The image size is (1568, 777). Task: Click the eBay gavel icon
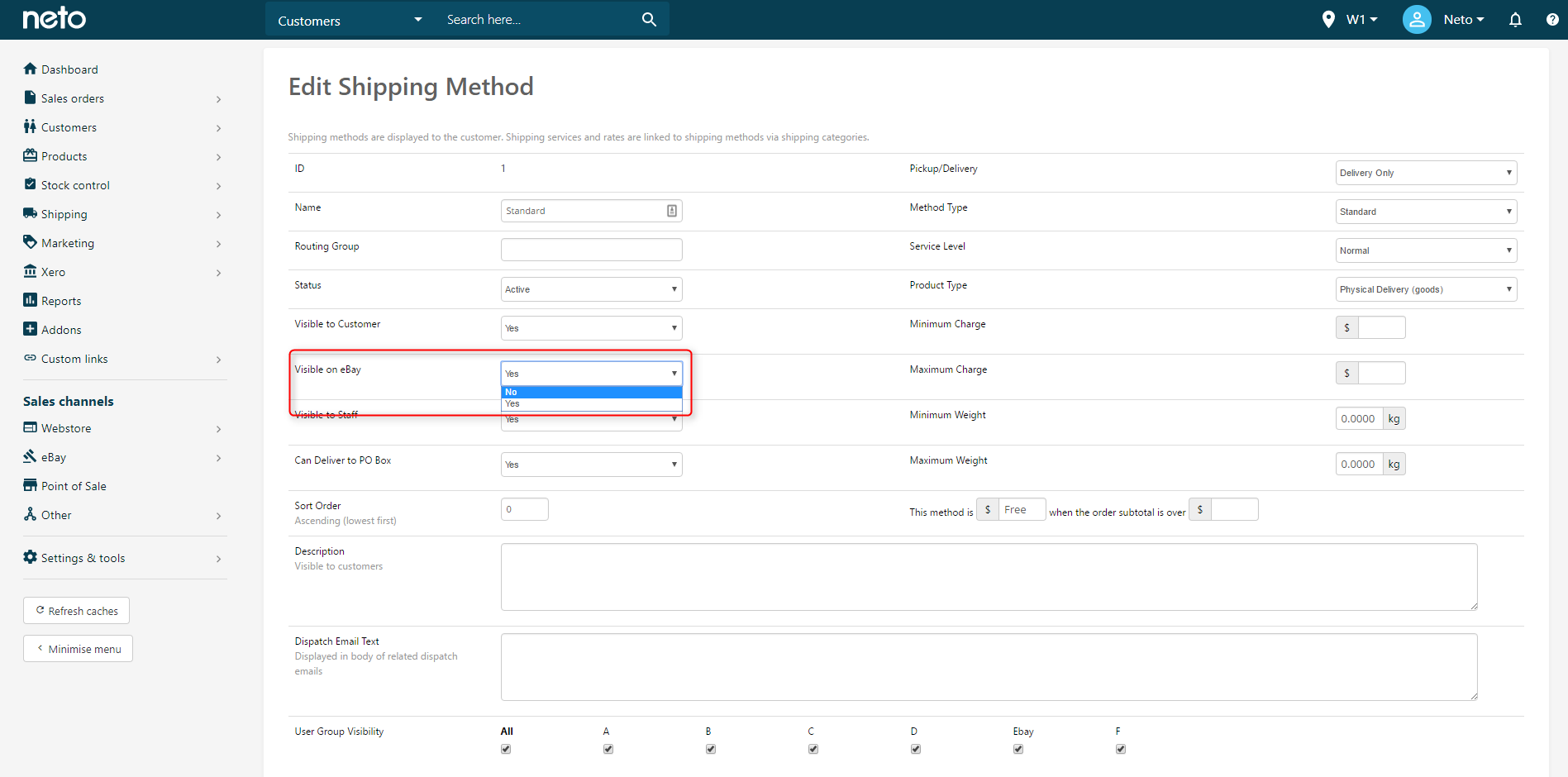click(x=31, y=456)
